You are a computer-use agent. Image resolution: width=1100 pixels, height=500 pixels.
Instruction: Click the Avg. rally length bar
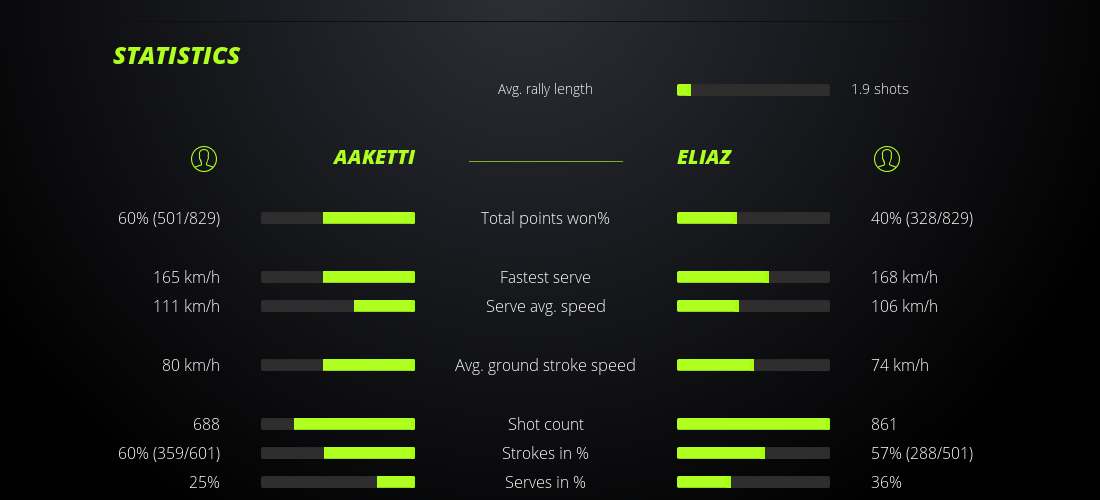pyautogui.click(x=753, y=90)
